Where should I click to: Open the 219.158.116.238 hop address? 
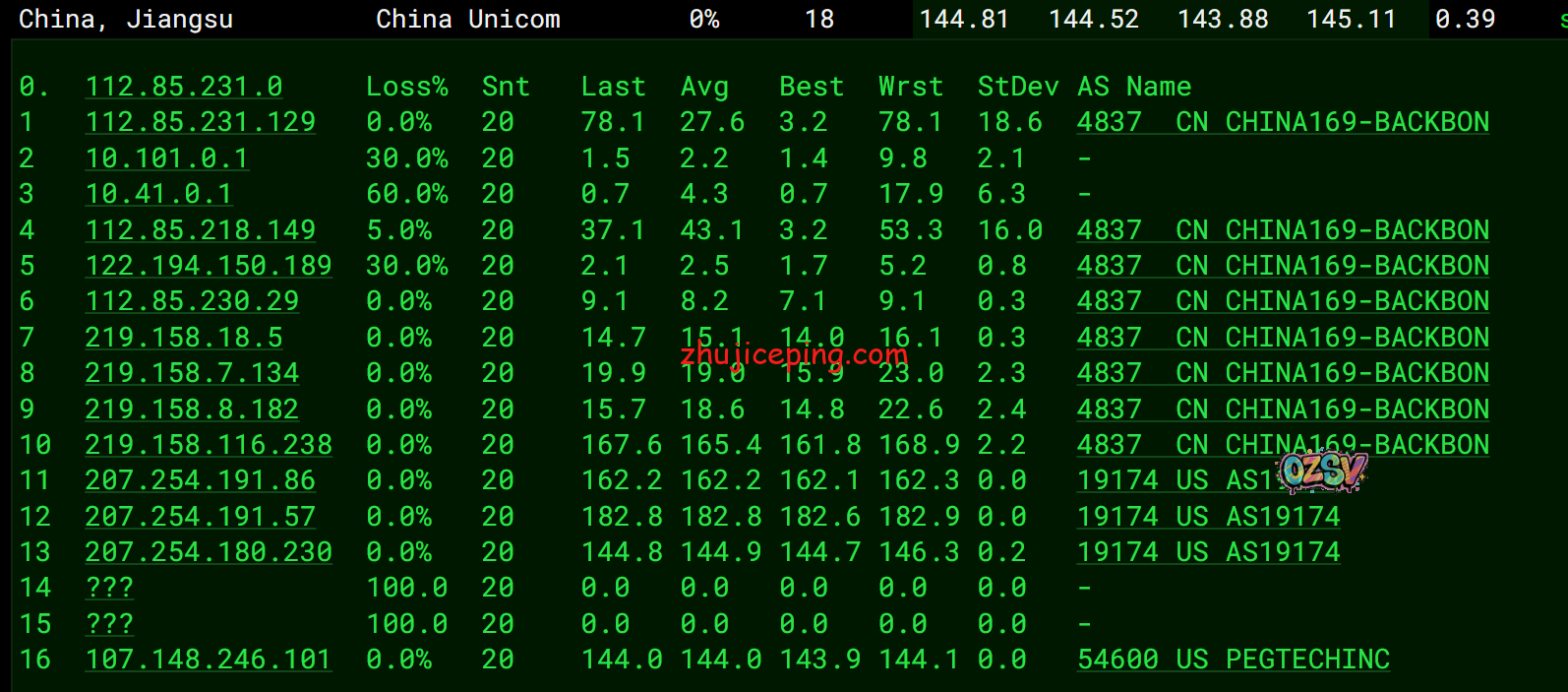[x=208, y=445]
